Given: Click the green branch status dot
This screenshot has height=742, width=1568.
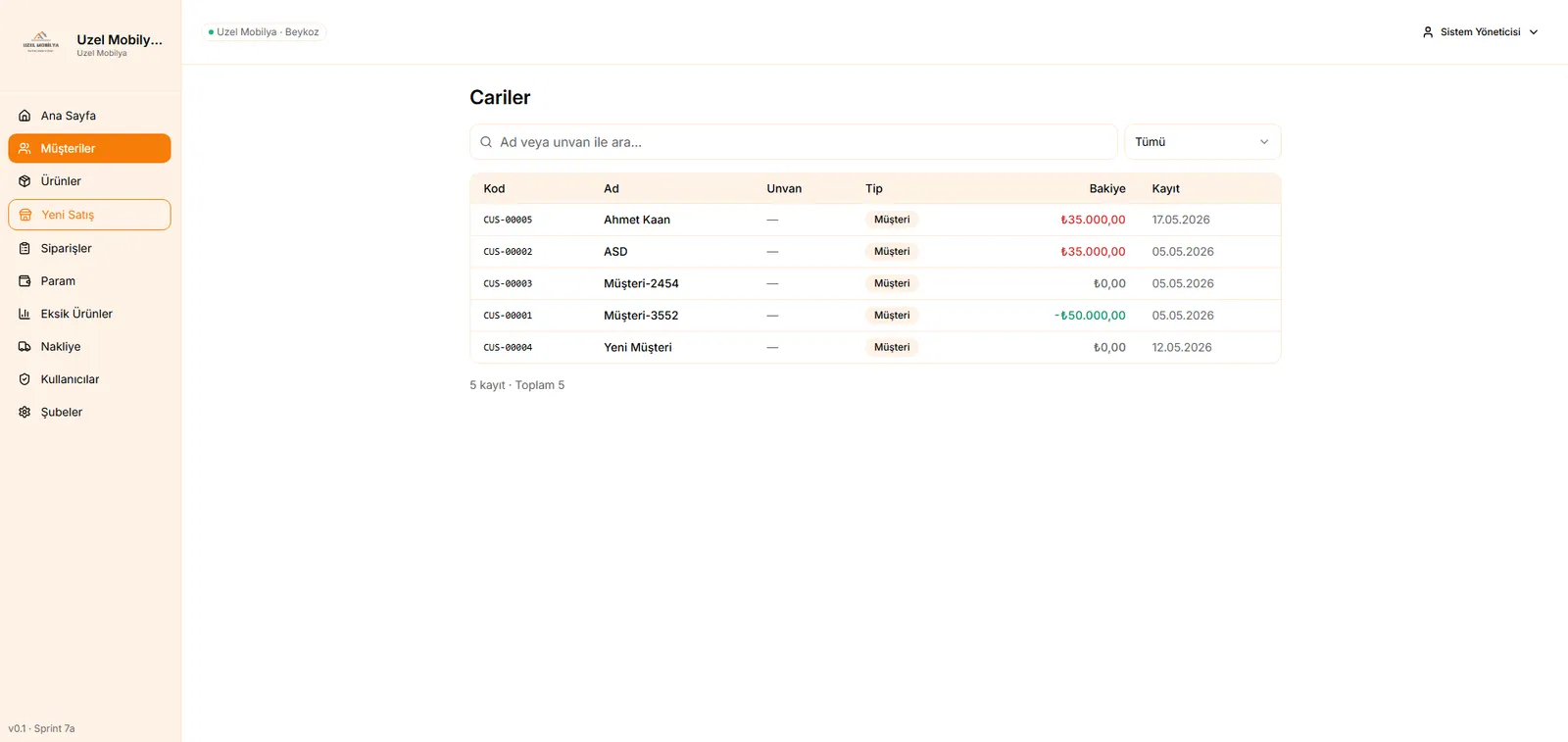Looking at the screenshot, I should click(x=211, y=32).
